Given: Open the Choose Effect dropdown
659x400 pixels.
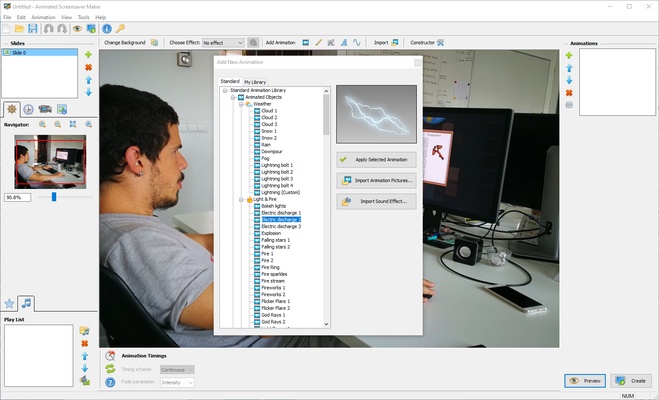Looking at the screenshot, I should pyautogui.click(x=223, y=42).
